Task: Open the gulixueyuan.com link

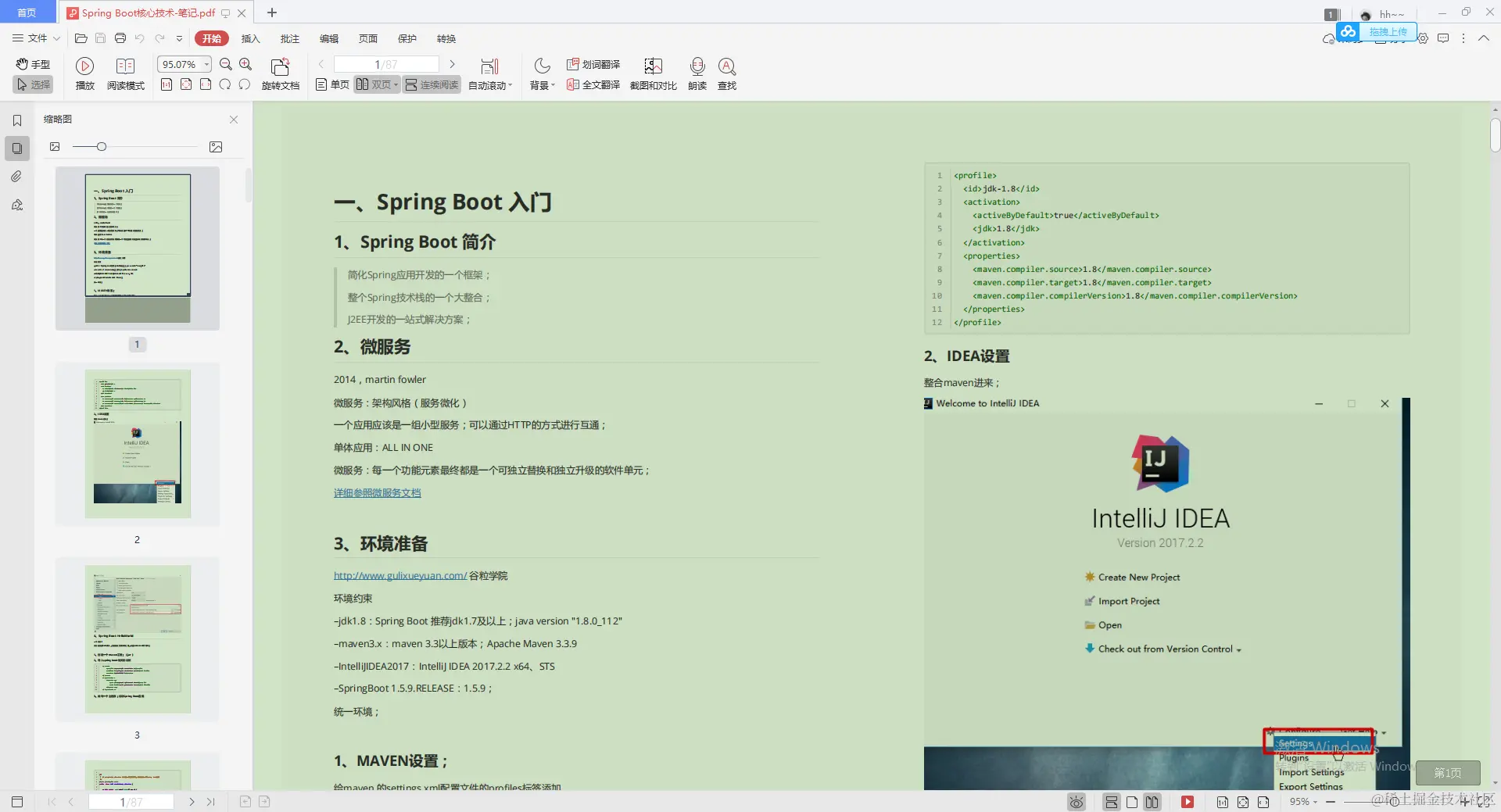Action: click(400, 576)
